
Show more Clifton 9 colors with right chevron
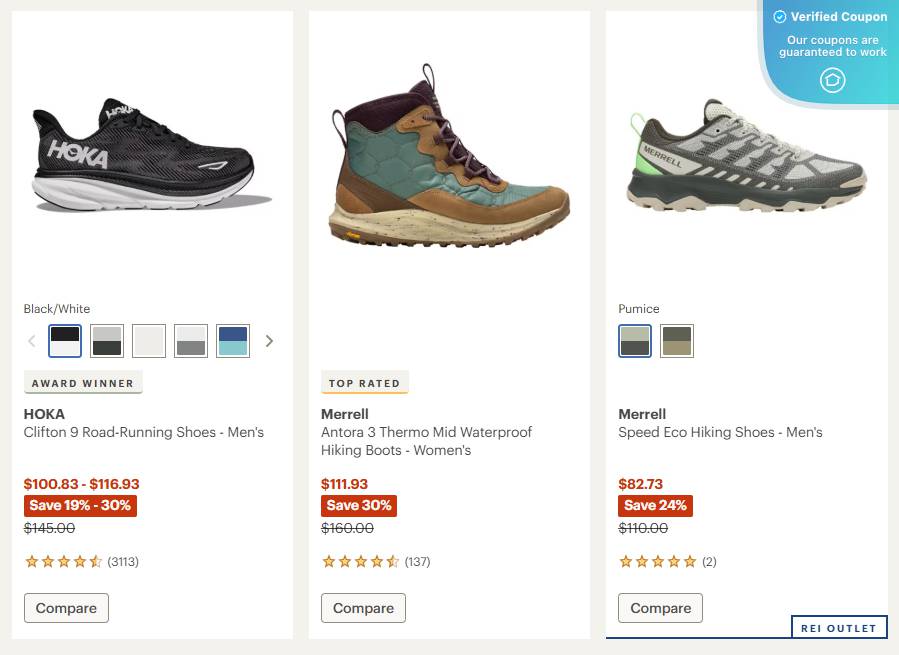(x=269, y=340)
